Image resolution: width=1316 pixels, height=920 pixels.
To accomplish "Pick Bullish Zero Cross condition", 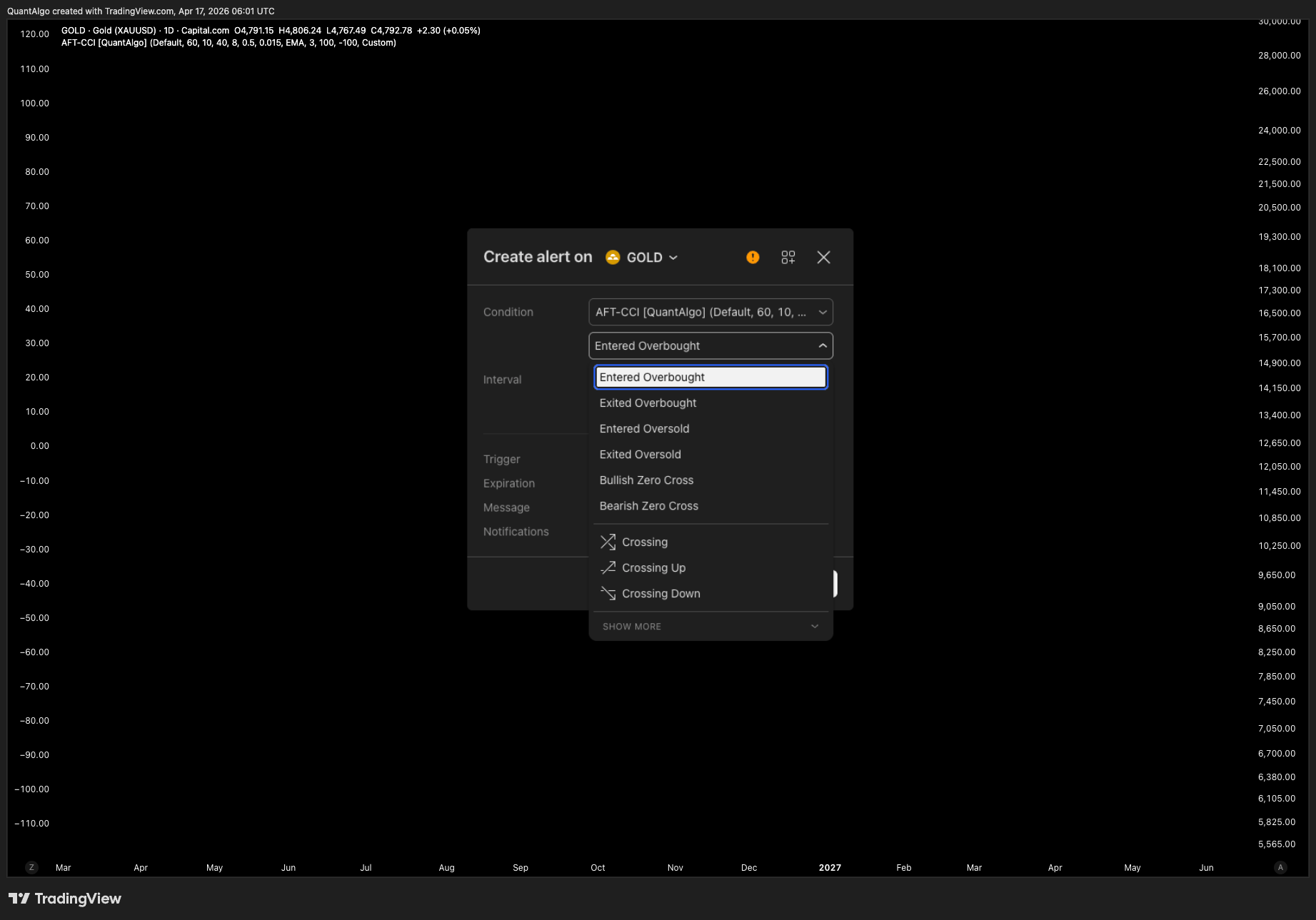I will click(710, 480).
